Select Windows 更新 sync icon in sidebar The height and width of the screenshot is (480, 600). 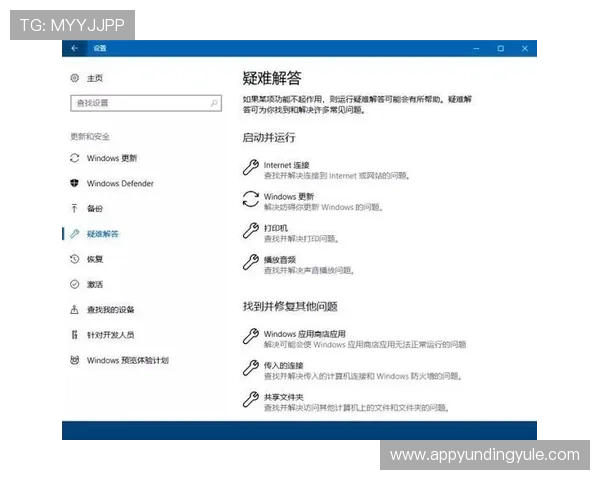(x=75, y=158)
